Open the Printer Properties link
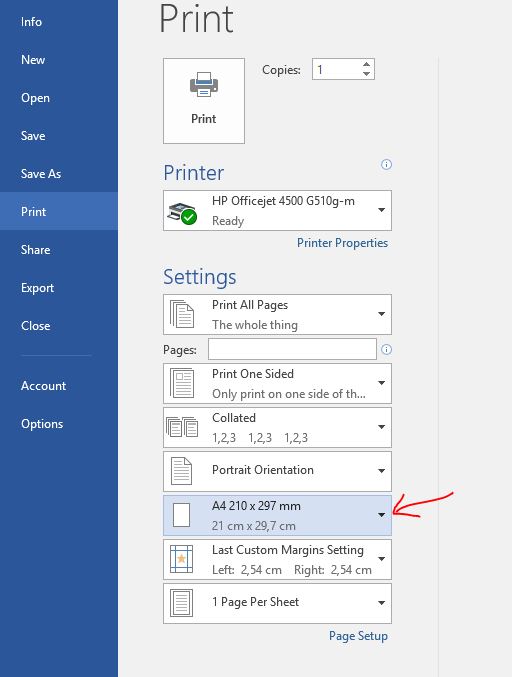 tap(342, 243)
